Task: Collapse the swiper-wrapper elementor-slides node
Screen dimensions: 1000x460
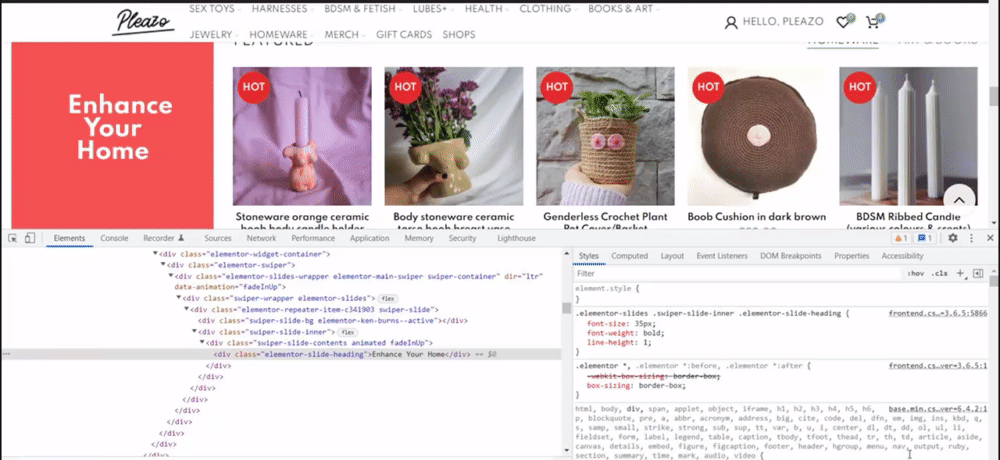Action: coord(179,298)
